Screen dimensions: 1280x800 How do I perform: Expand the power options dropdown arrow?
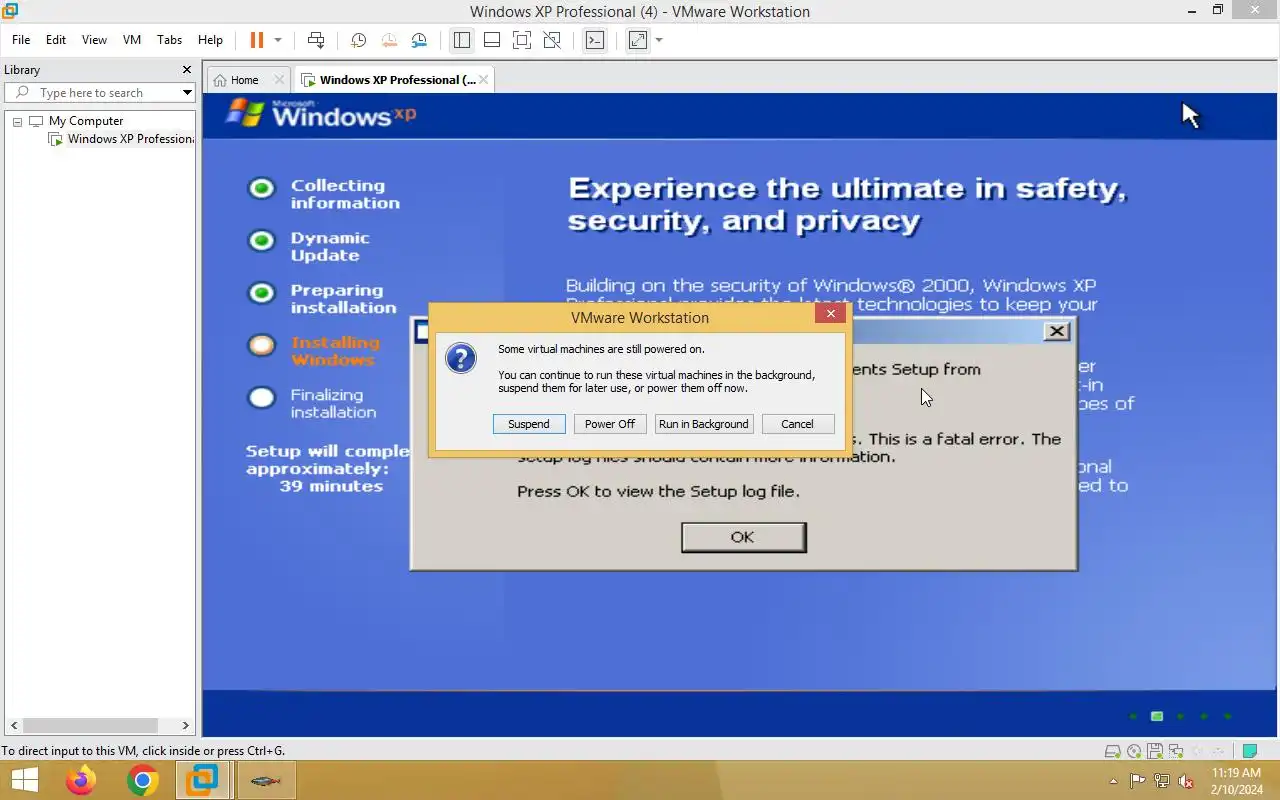pyautogui.click(x=278, y=40)
